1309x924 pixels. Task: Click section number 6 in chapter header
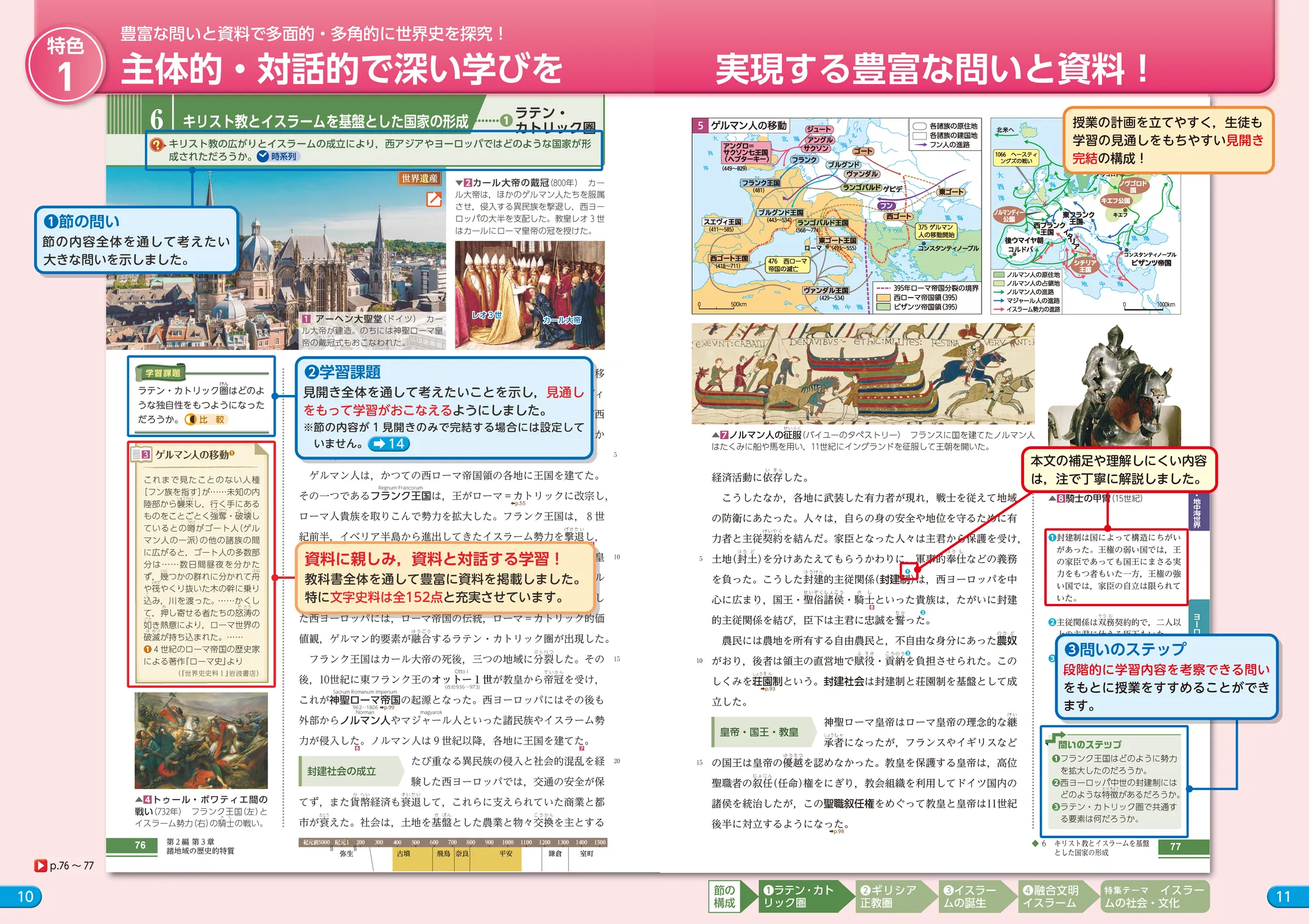click(157, 119)
